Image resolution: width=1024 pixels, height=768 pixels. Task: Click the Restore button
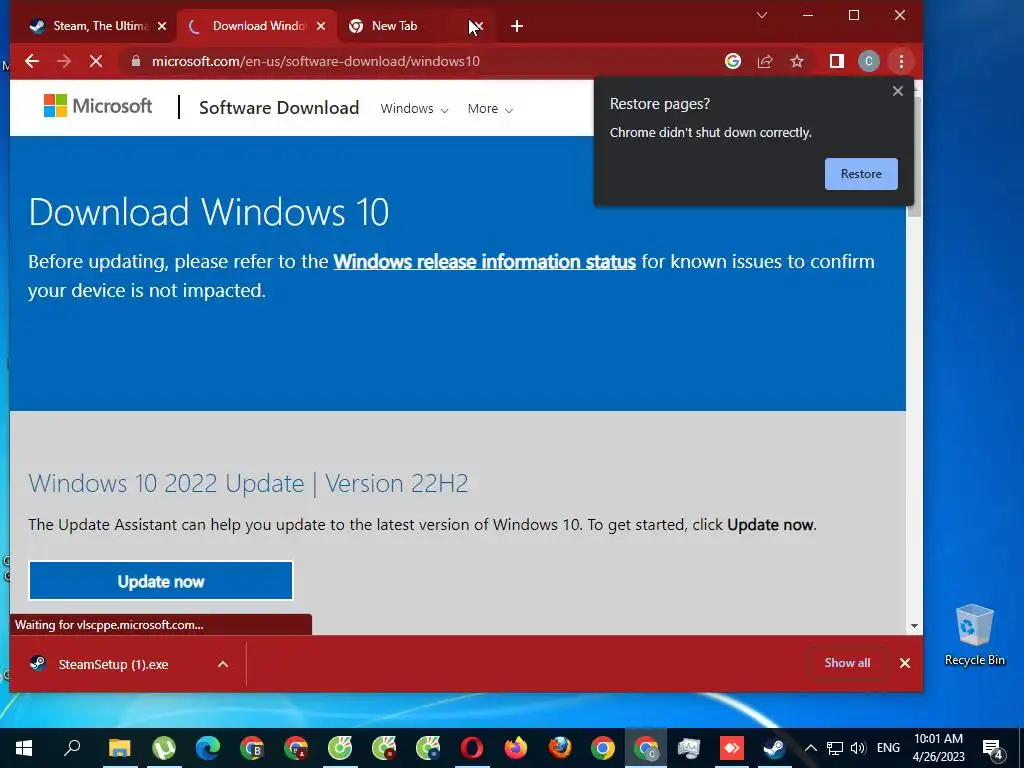coord(861,174)
